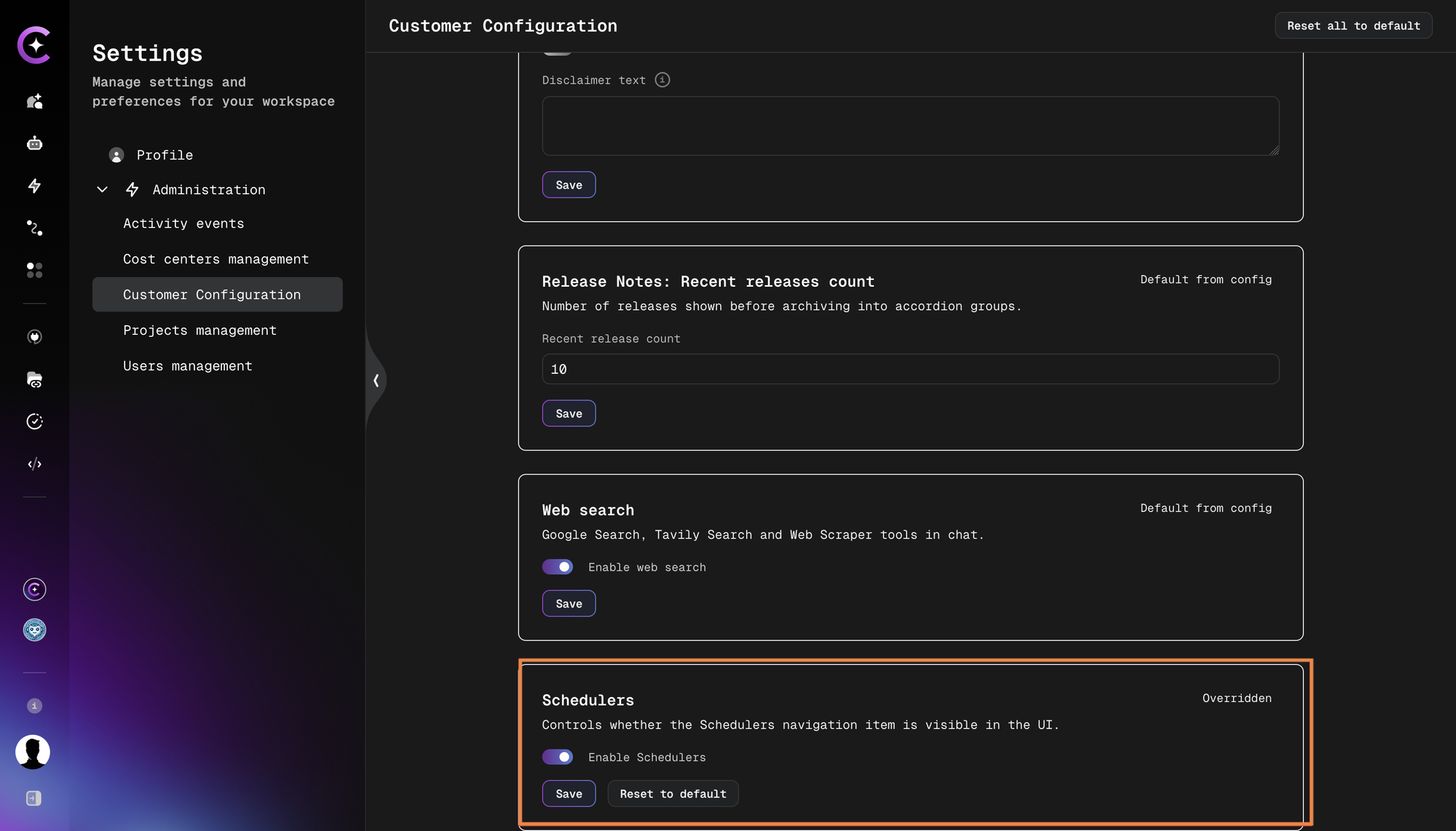Viewport: 1456px width, 831px height.
Task: Open the chat with sparkle icon
Action: coord(34,101)
